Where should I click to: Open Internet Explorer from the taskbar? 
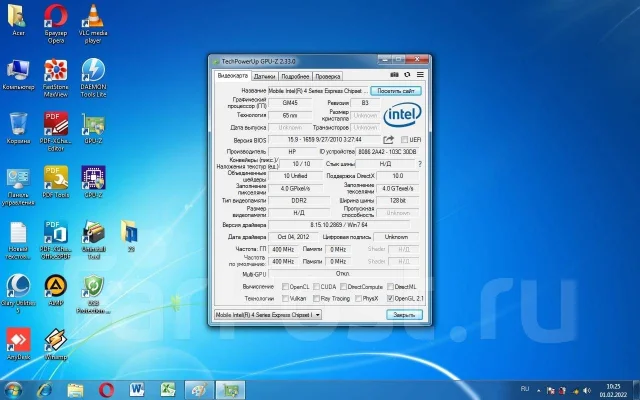[44, 390]
